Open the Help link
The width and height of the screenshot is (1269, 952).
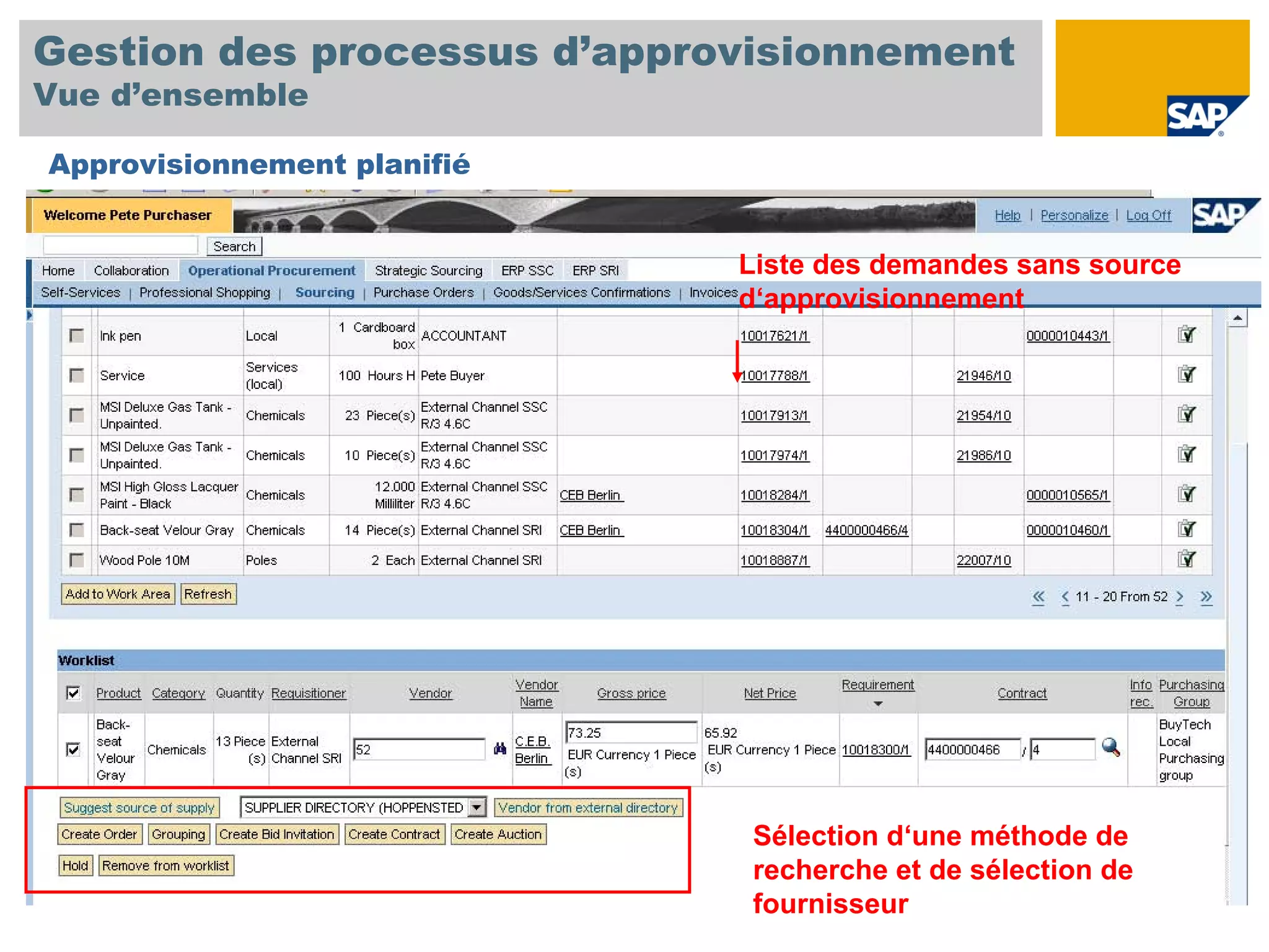(x=1008, y=215)
